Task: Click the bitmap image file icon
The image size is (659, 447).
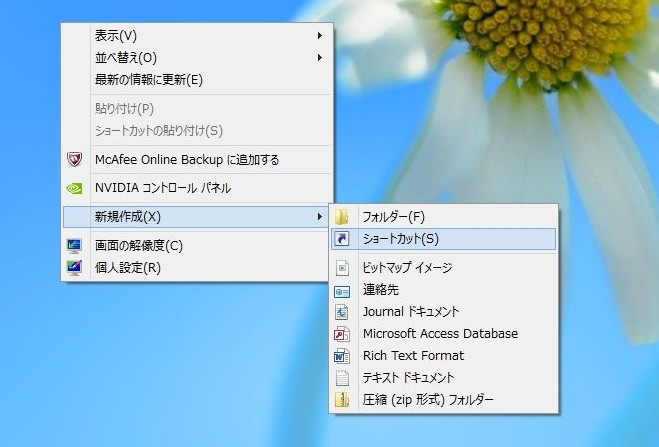Action: [342, 268]
